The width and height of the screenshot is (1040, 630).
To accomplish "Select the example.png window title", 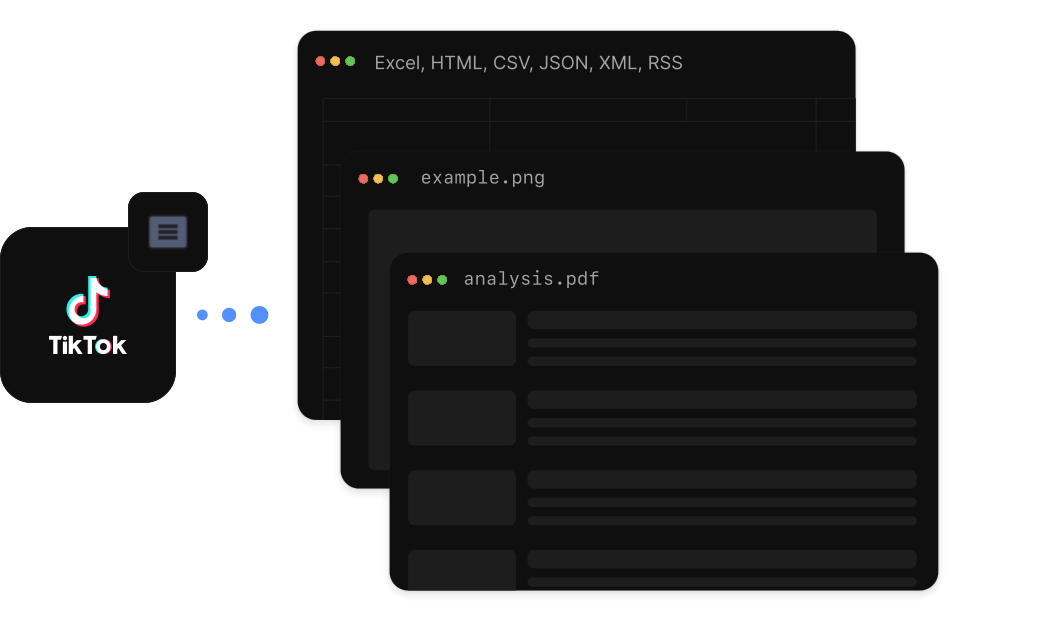I will click(483, 178).
